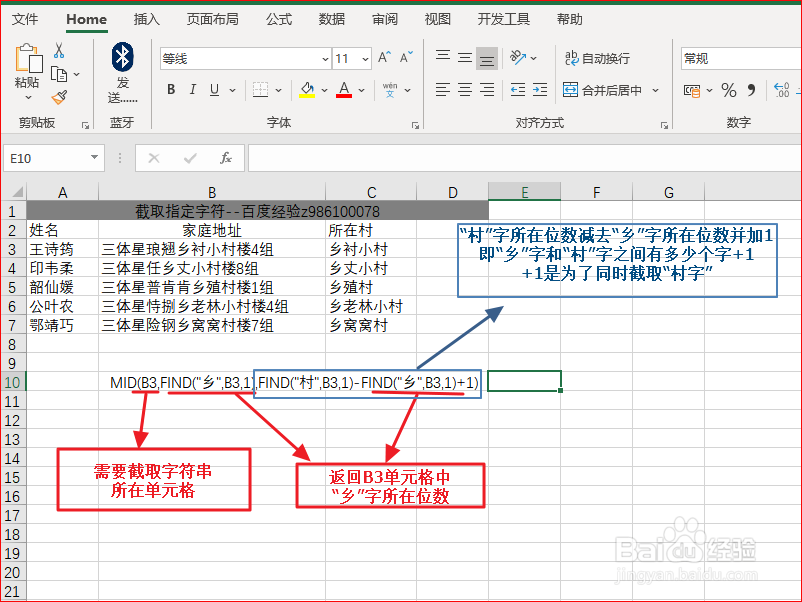Select the Italic formatting icon

[193, 89]
